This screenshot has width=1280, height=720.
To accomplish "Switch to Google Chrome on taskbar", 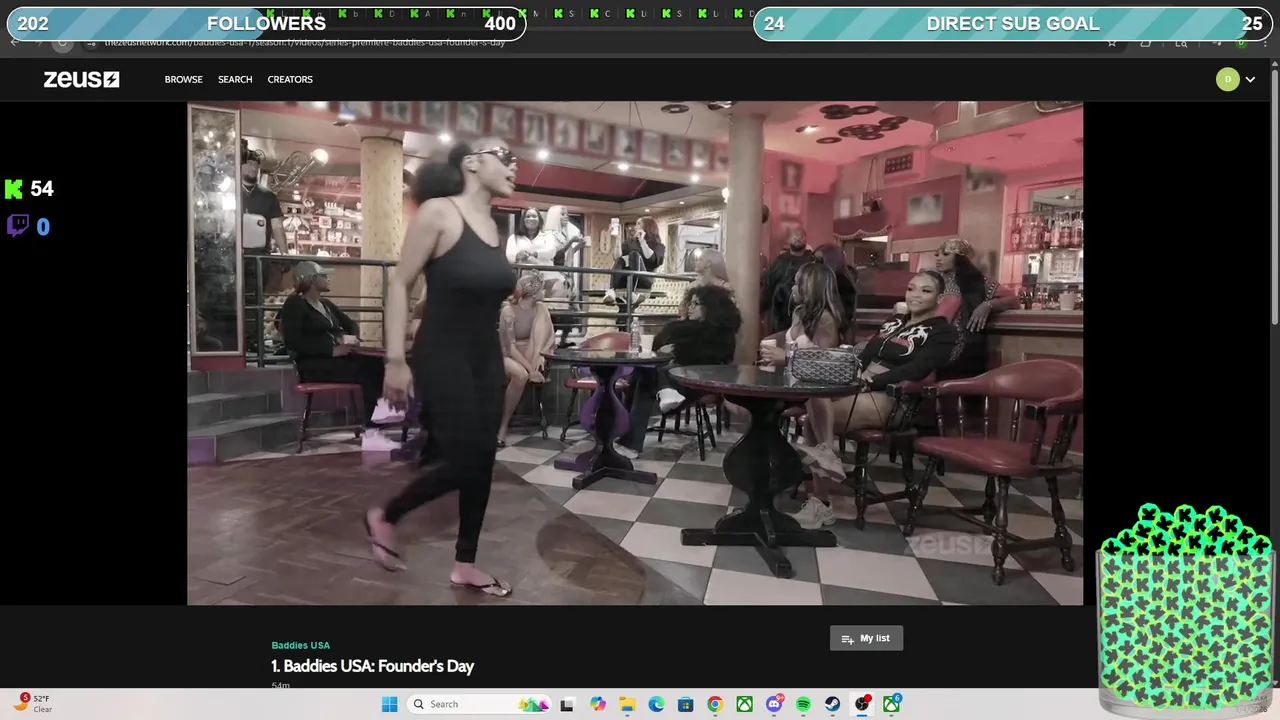I will [715, 704].
